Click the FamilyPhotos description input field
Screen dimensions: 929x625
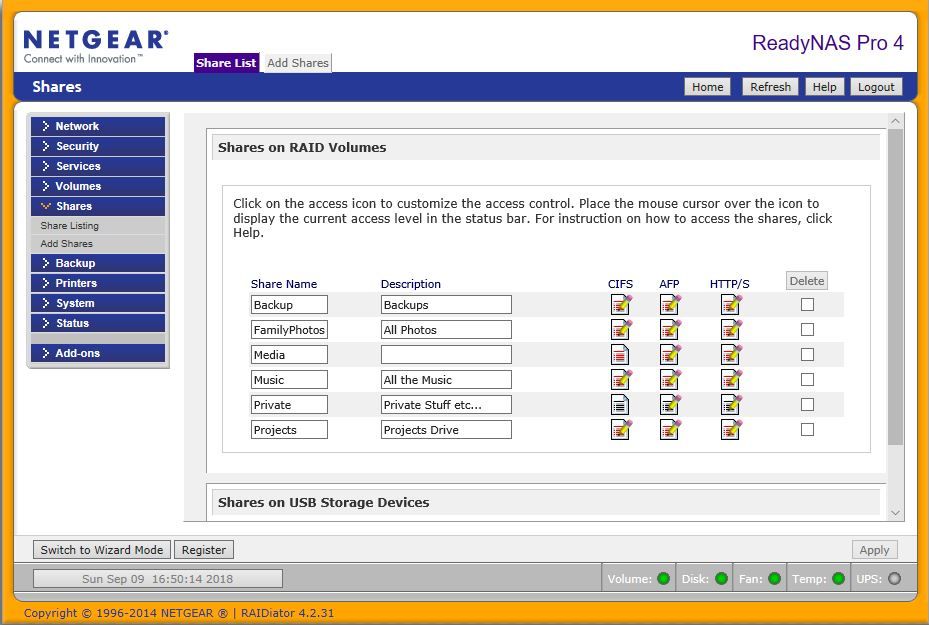click(x=446, y=329)
